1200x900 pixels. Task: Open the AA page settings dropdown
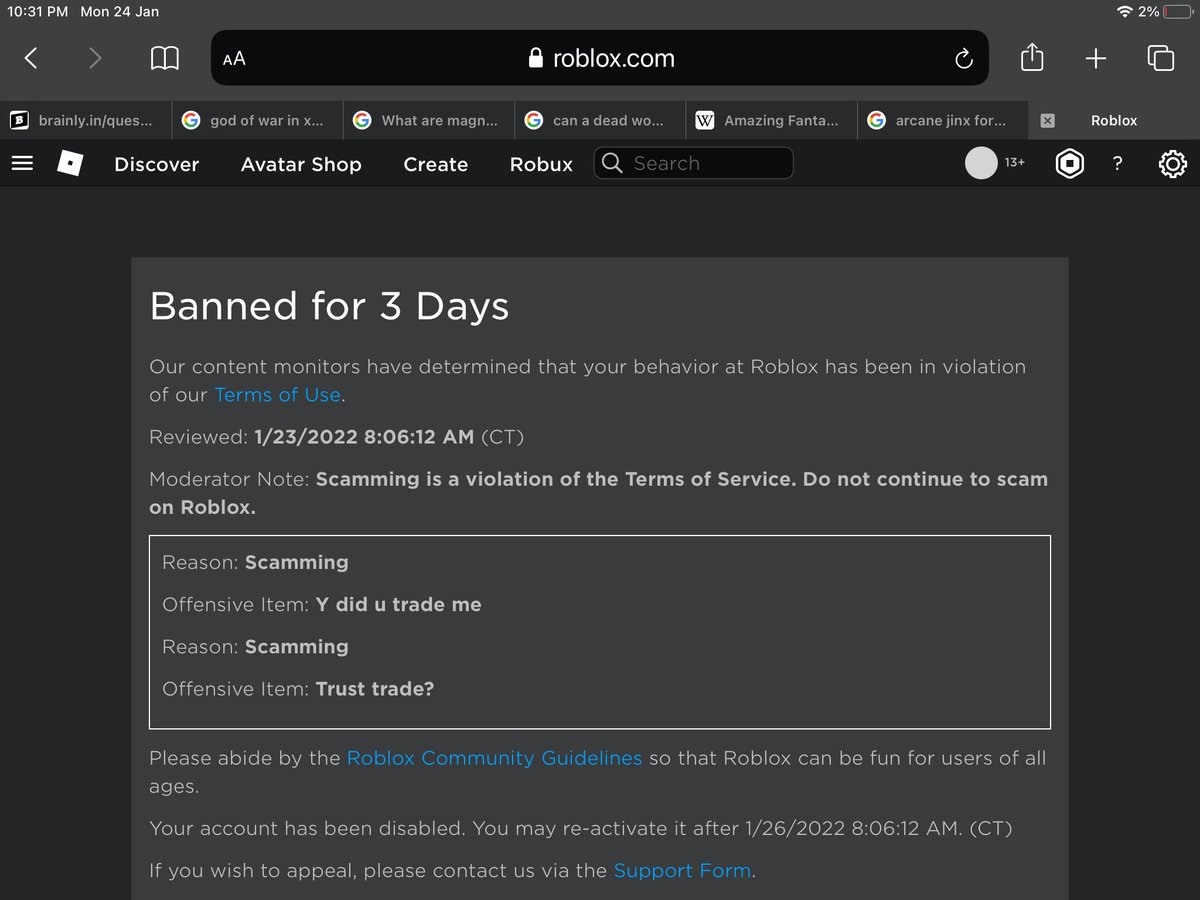pos(233,58)
